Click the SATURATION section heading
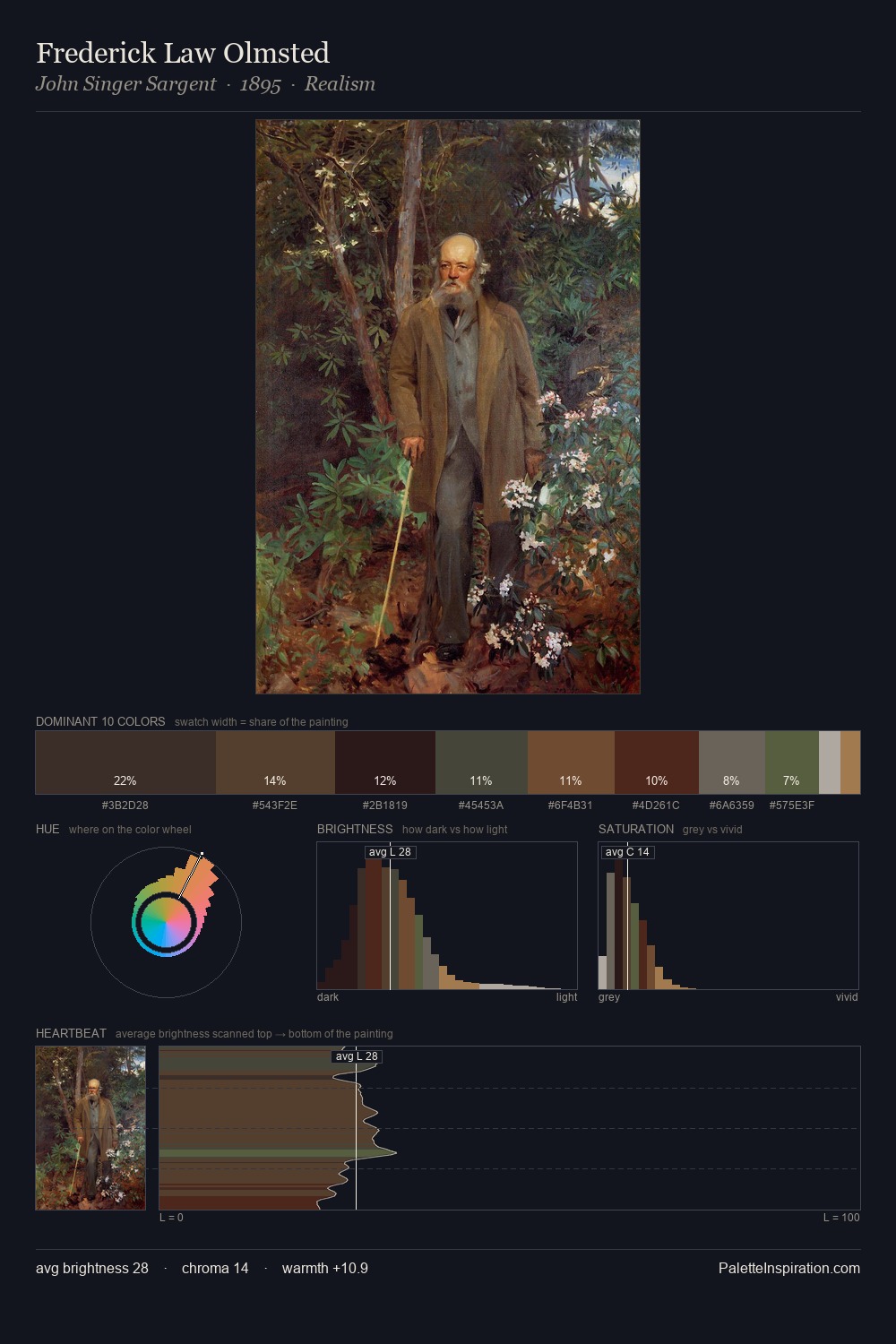 pyautogui.click(x=636, y=829)
